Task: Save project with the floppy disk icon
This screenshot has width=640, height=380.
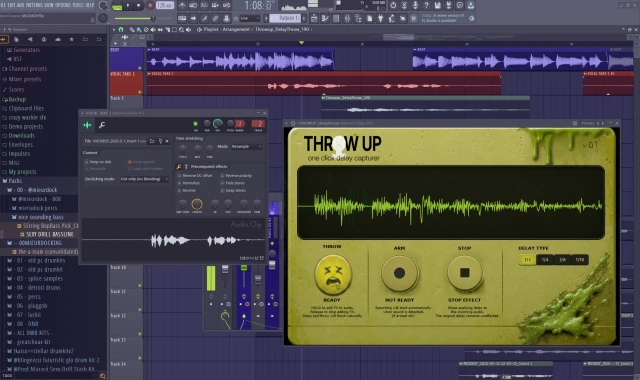Action: (x=437, y=5)
